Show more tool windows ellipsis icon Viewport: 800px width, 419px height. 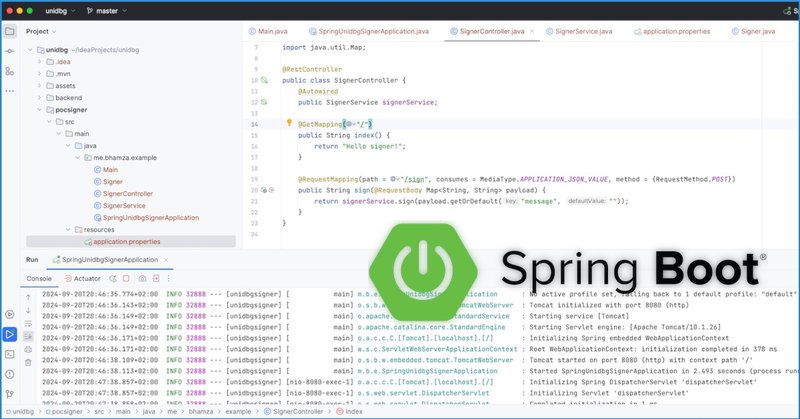10,91
